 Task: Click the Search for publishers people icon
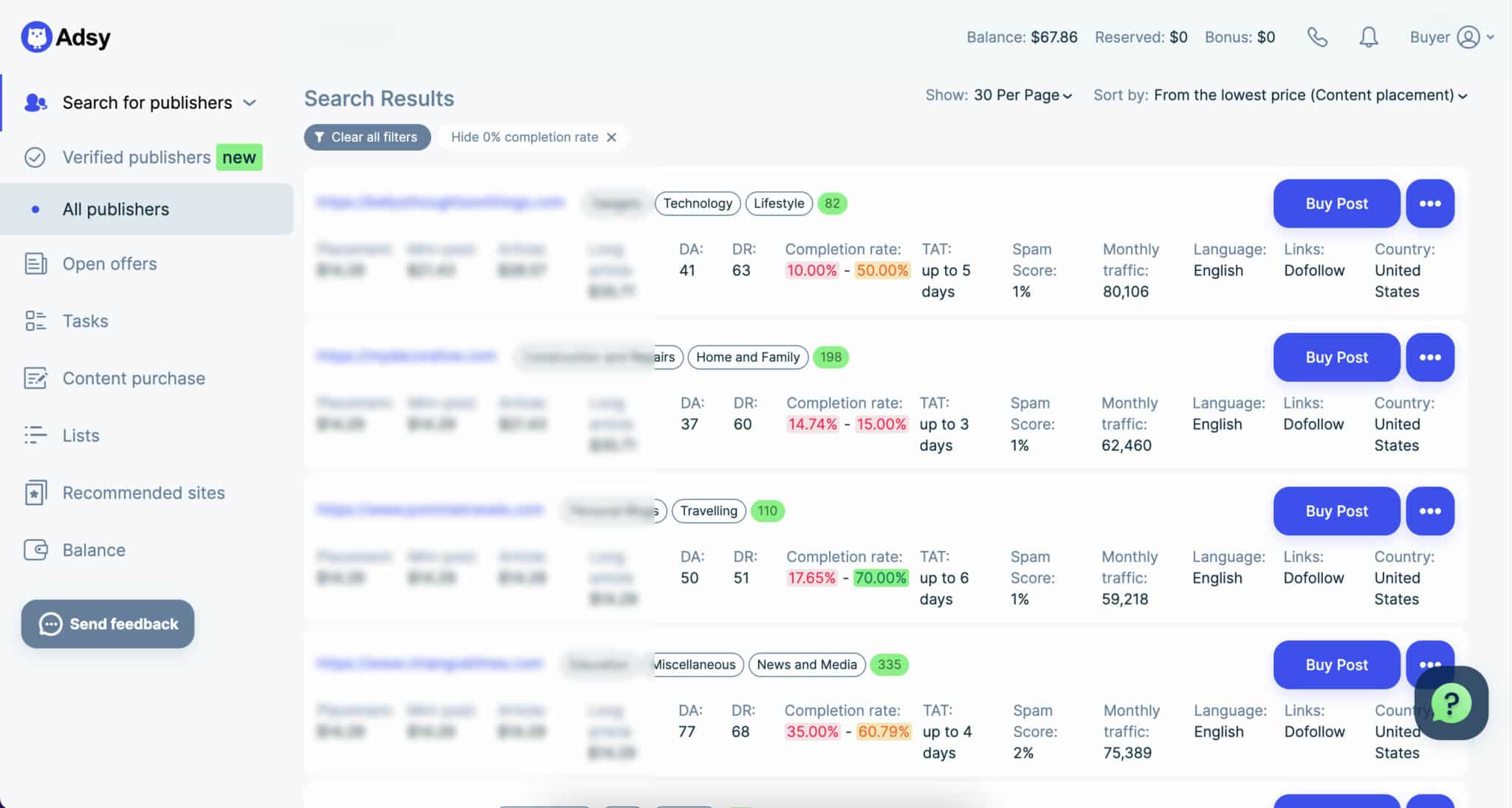click(x=35, y=103)
